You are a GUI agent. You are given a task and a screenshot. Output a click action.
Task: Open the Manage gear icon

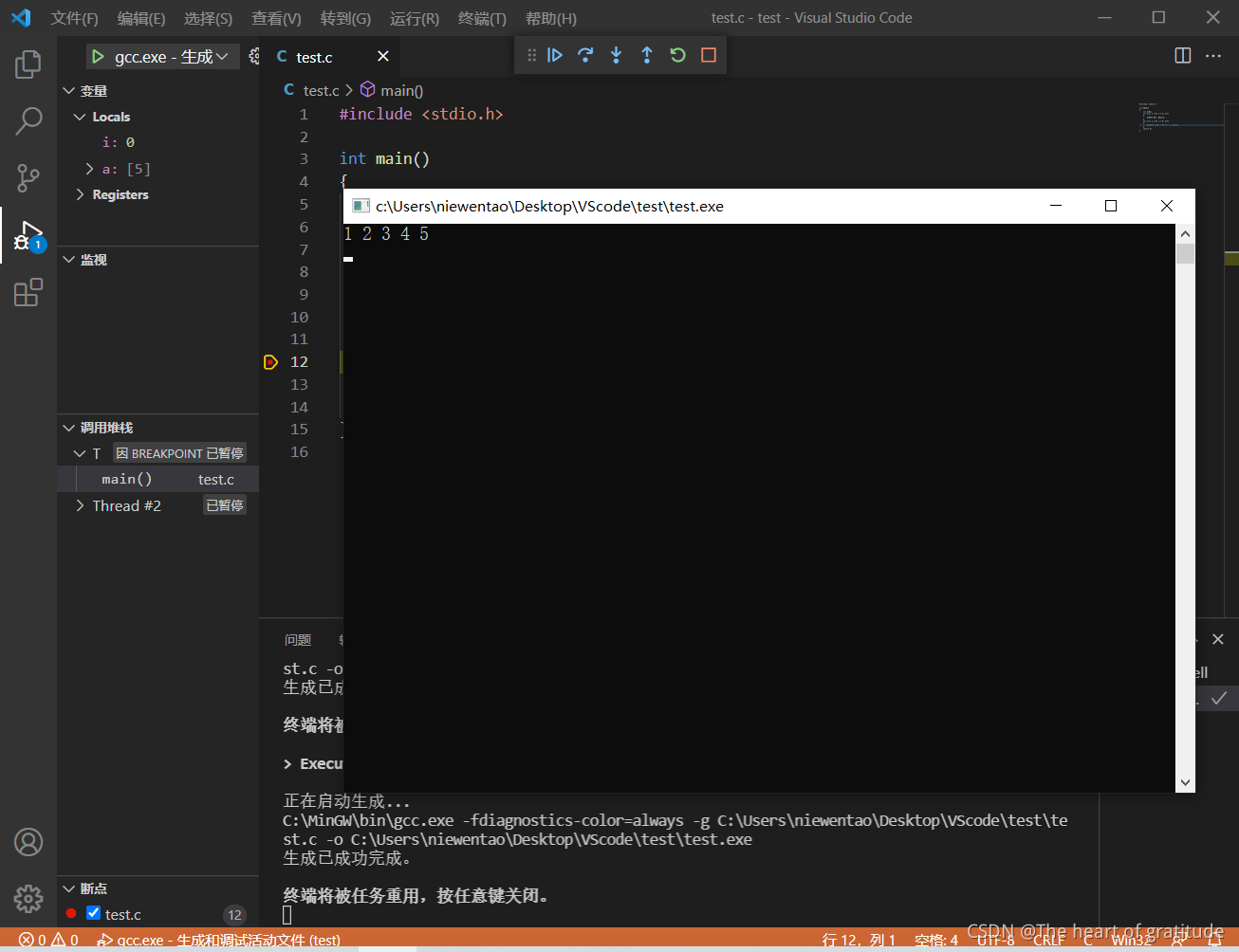coord(28,898)
